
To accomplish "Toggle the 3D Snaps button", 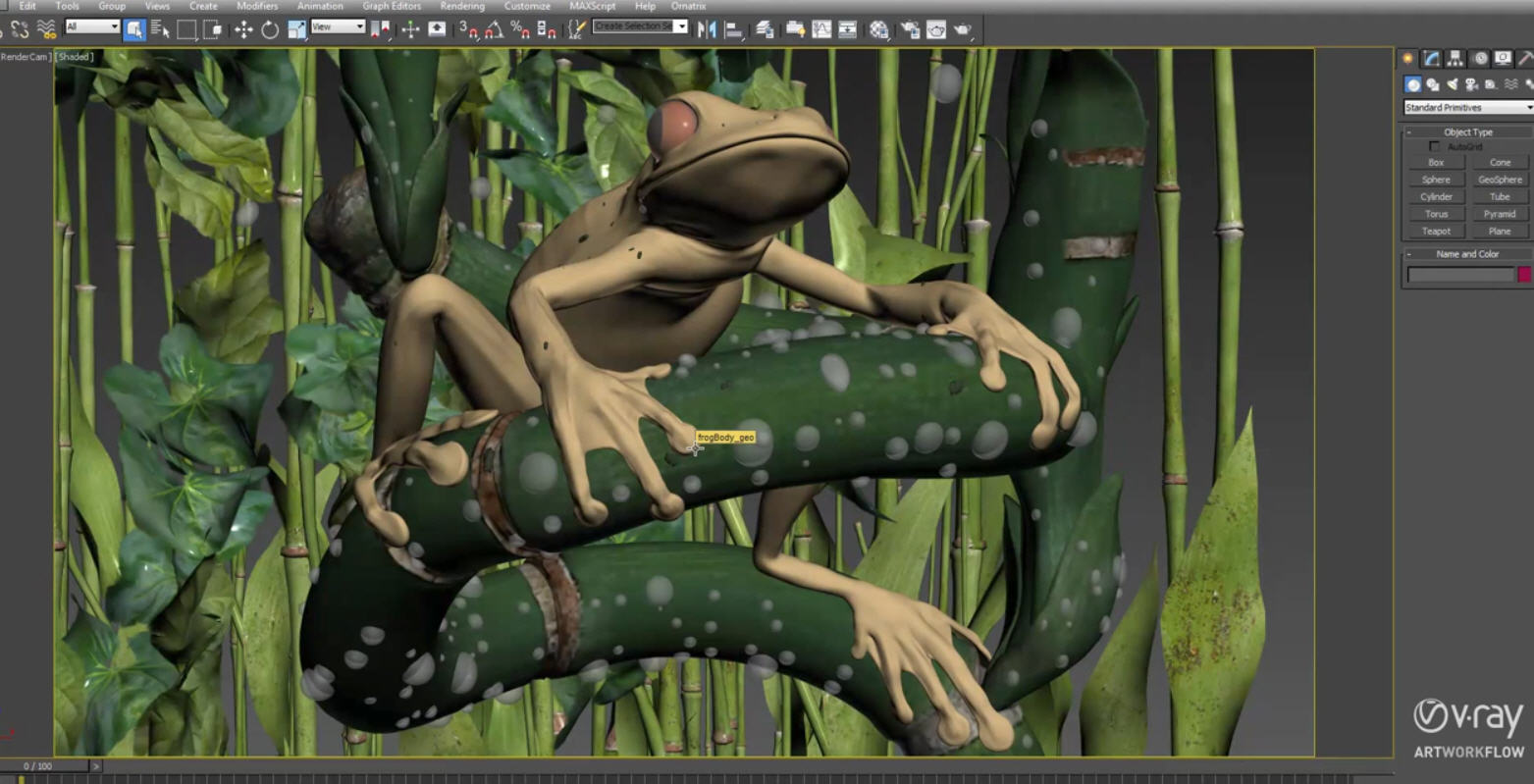I will [x=469, y=29].
